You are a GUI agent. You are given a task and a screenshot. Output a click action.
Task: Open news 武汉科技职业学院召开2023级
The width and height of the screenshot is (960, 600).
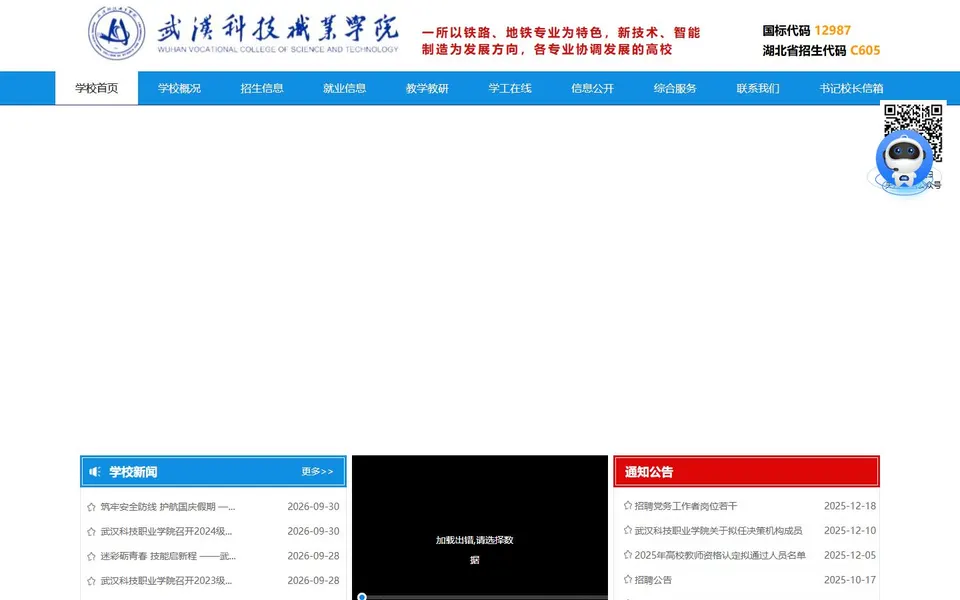click(x=167, y=581)
